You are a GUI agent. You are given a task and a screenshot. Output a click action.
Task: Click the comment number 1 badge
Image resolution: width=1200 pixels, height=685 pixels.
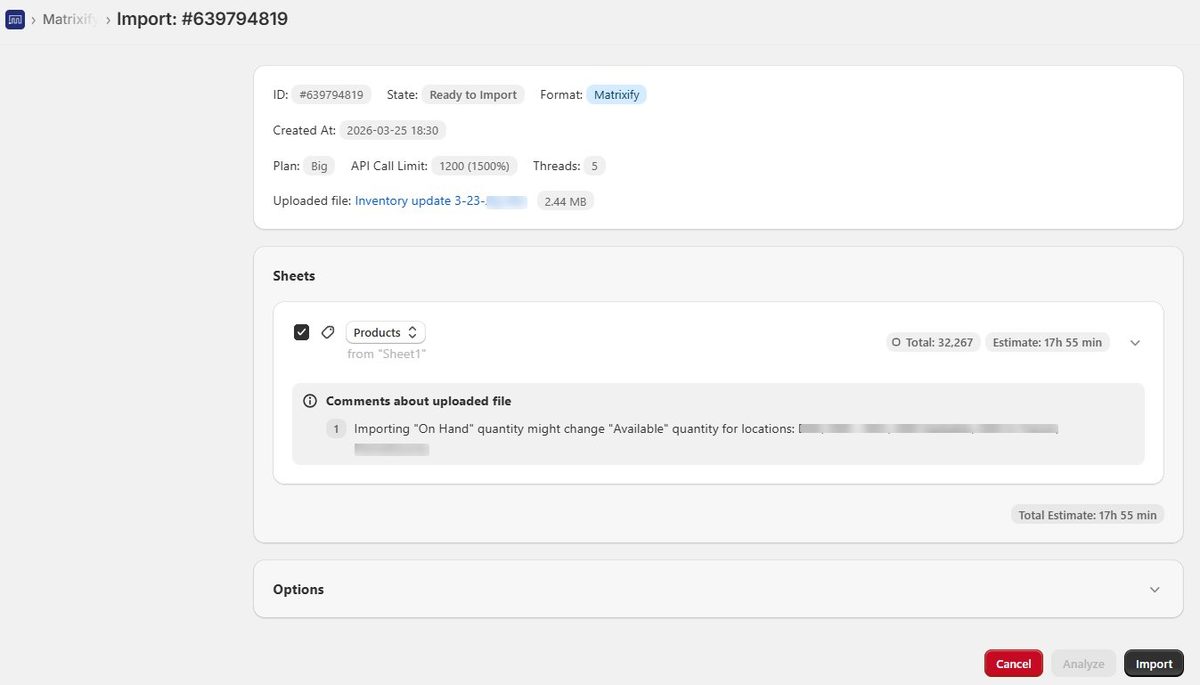coord(337,429)
